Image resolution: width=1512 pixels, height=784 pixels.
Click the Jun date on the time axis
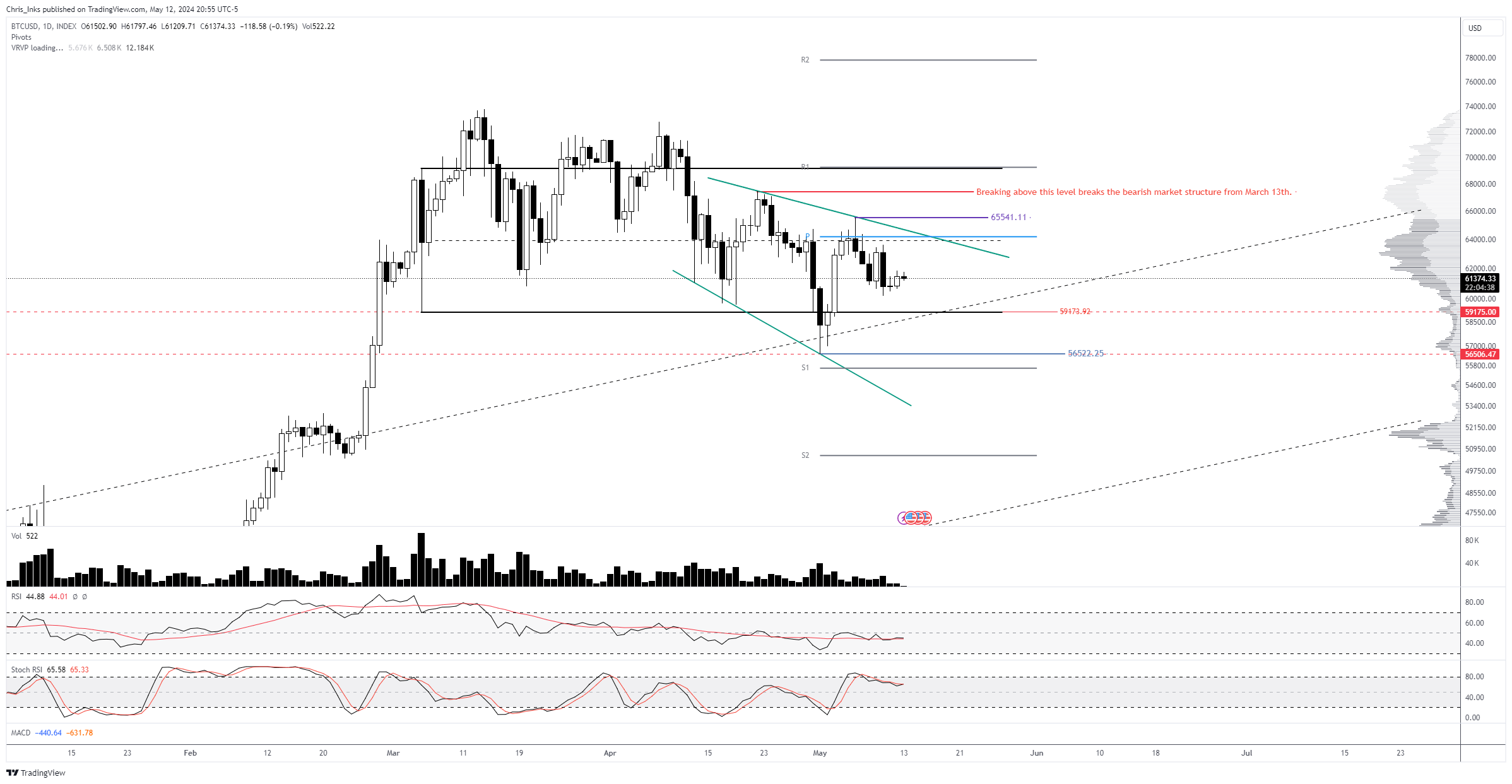click(x=1037, y=753)
